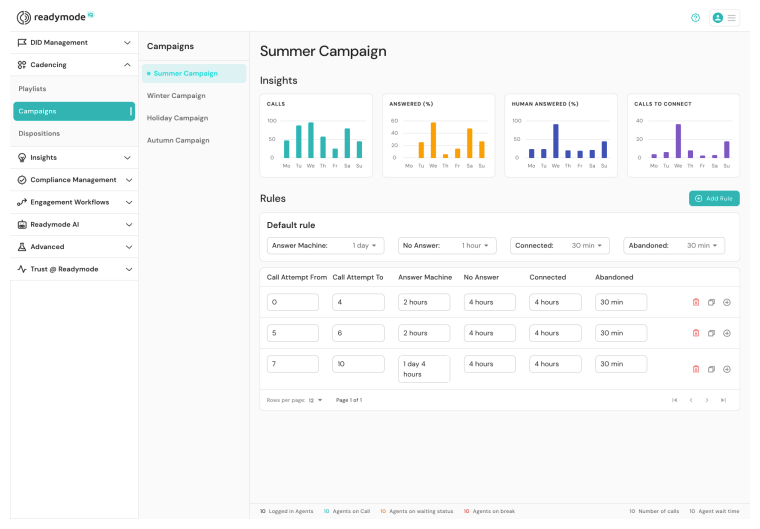Viewport: 760px width, 529px height.
Task: Open the rows per page selector
Action: pos(316,400)
